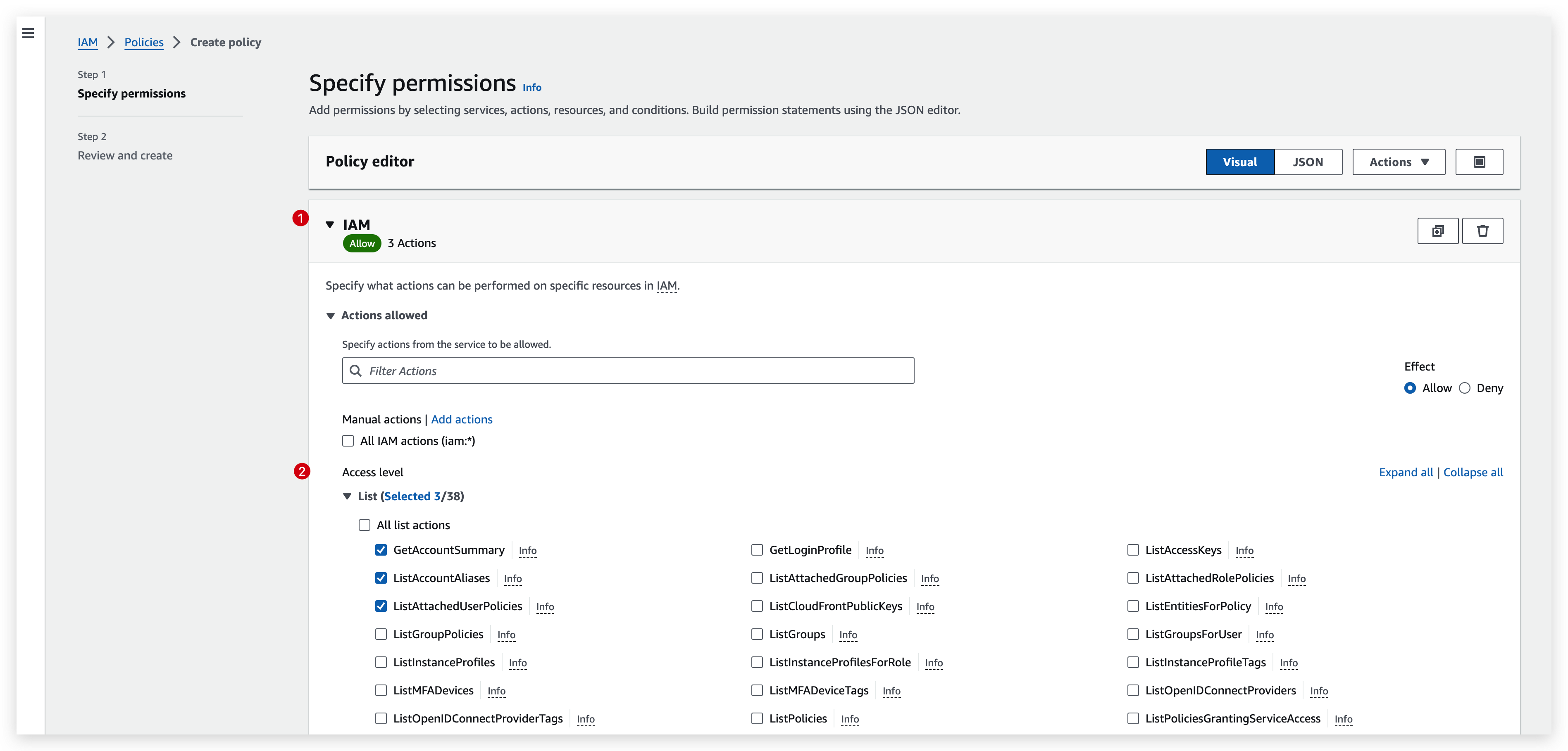Open the Actions dropdown
This screenshot has height=751, width=1568.
point(1398,162)
